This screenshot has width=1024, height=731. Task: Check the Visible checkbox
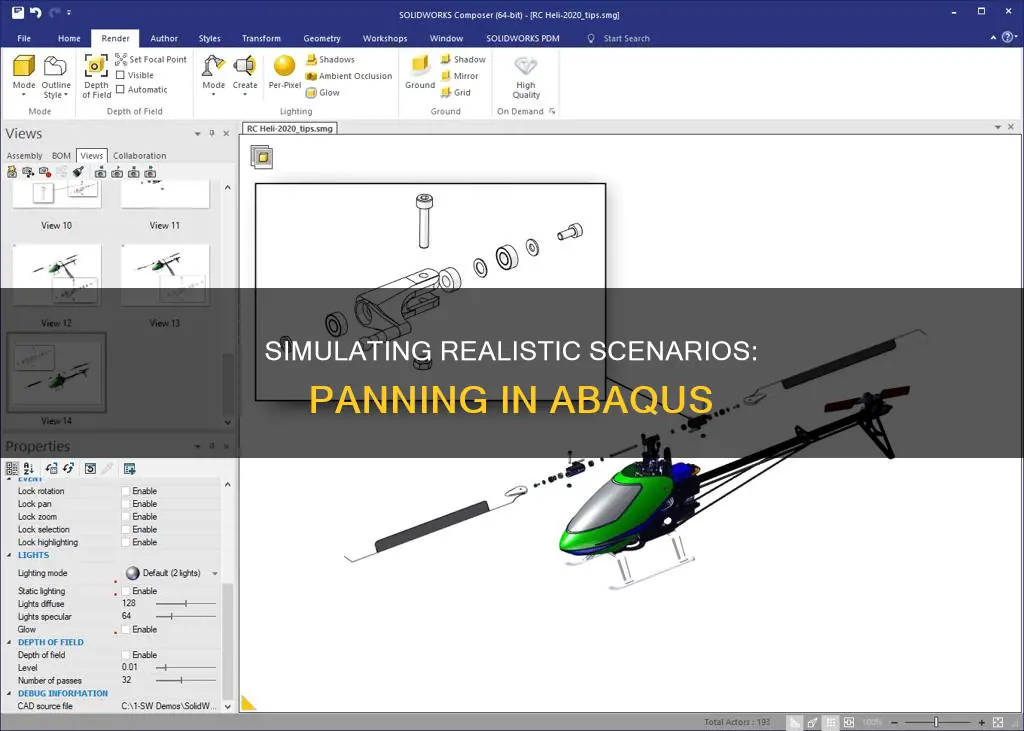tap(120, 75)
